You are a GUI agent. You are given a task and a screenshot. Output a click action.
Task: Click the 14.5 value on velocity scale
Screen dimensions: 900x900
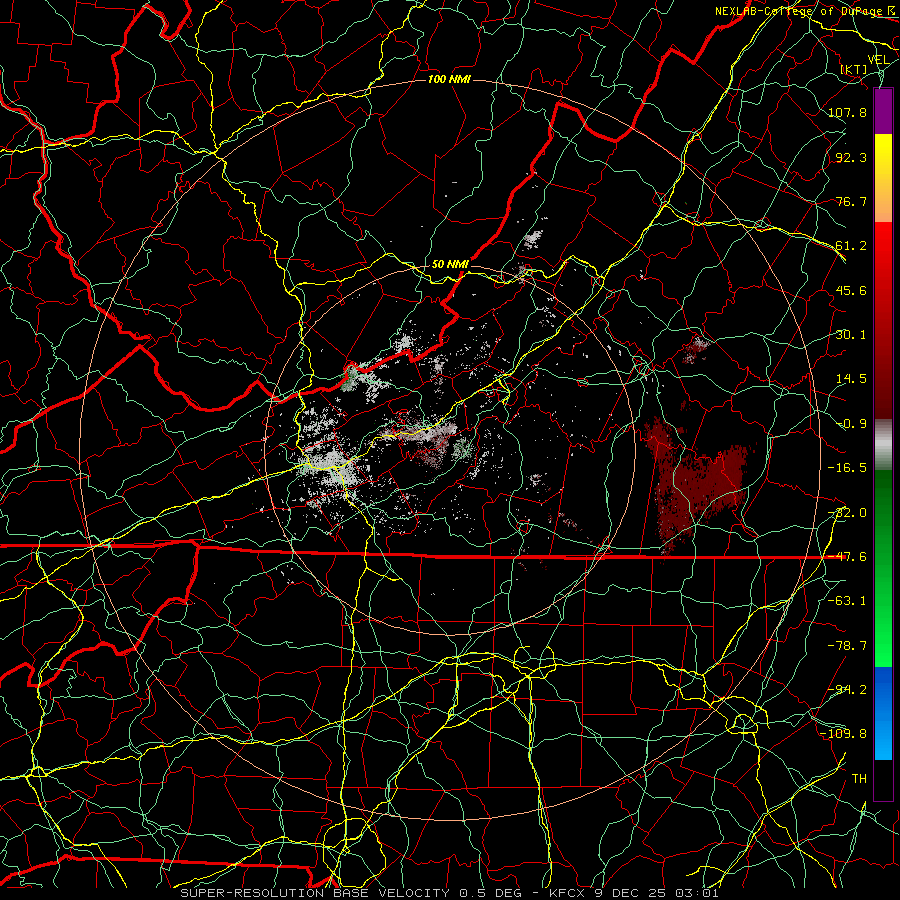click(x=851, y=379)
